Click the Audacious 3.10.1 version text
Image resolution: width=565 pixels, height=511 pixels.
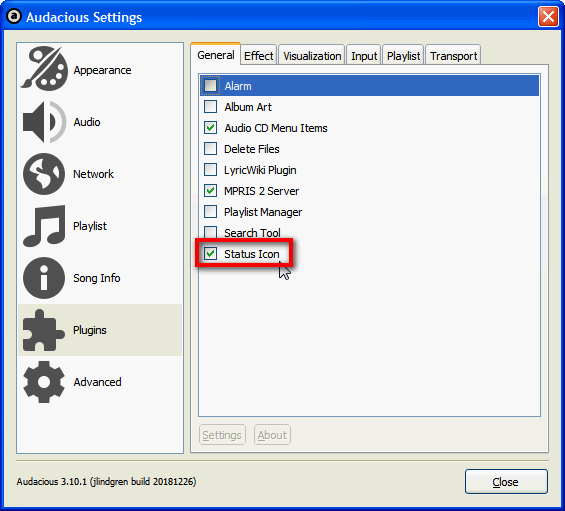pos(106,482)
